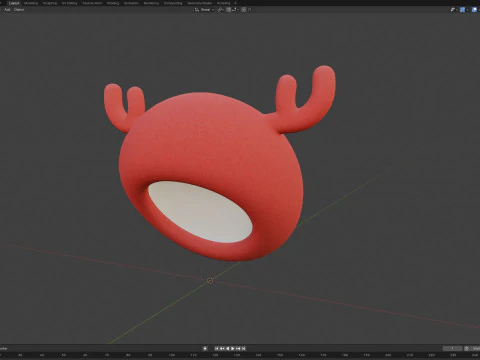Play animation in reverse

click(x=228, y=348)
